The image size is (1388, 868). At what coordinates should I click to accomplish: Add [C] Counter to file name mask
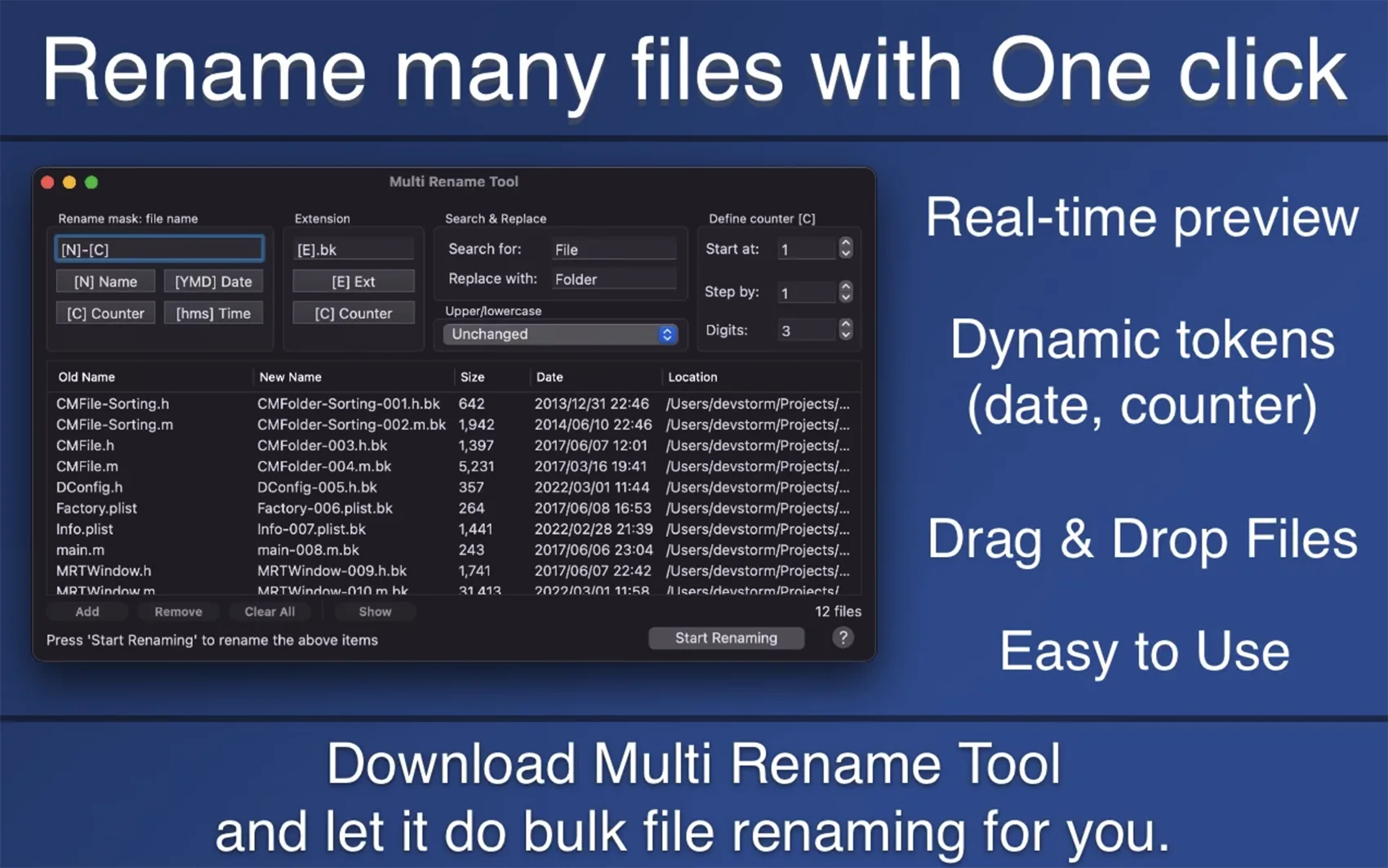[x=105, y=314]
